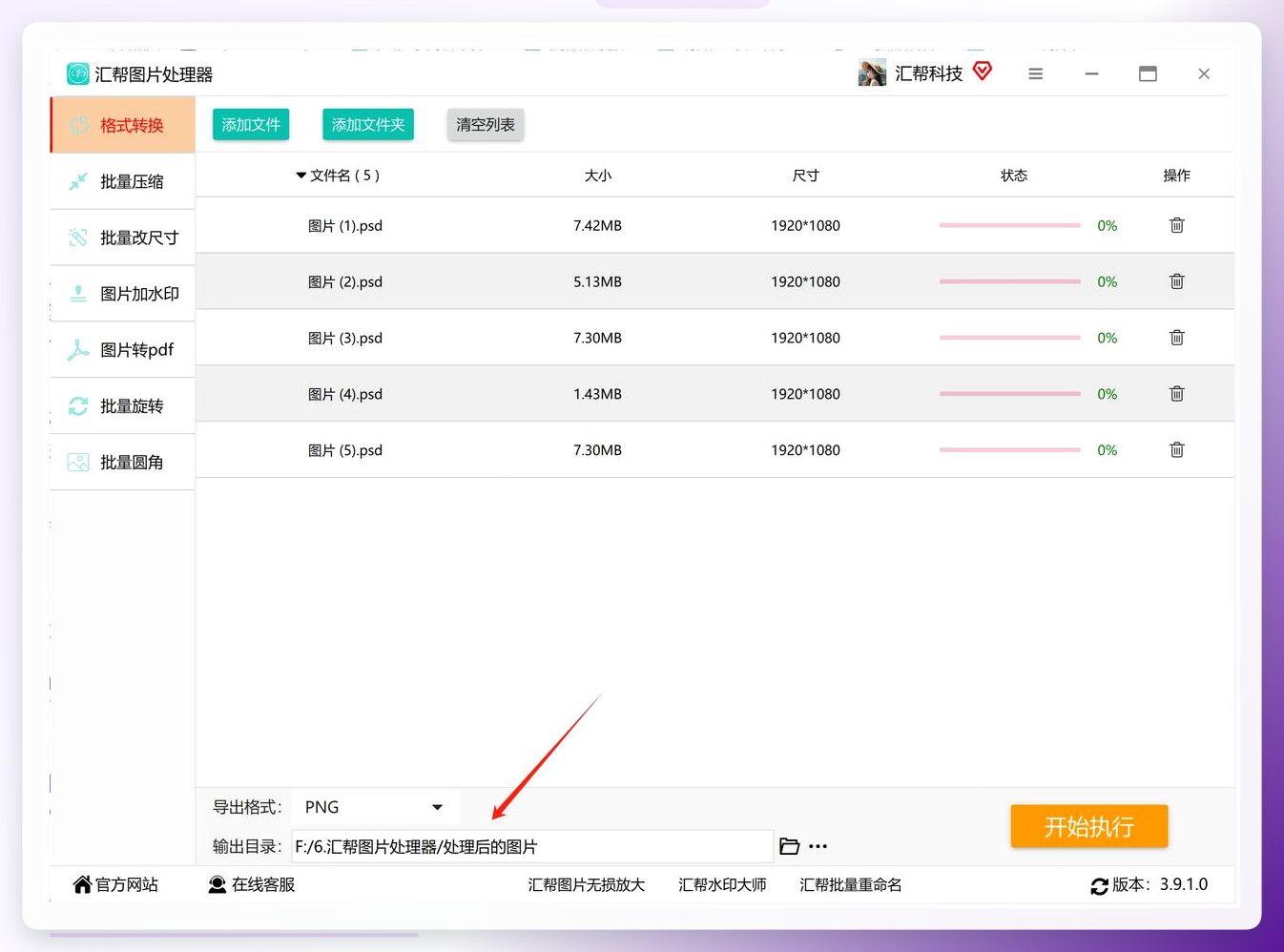Choose 批量圆角 from the sidebar
This screenshot has width=1284, height=952.
pos(123,463)
